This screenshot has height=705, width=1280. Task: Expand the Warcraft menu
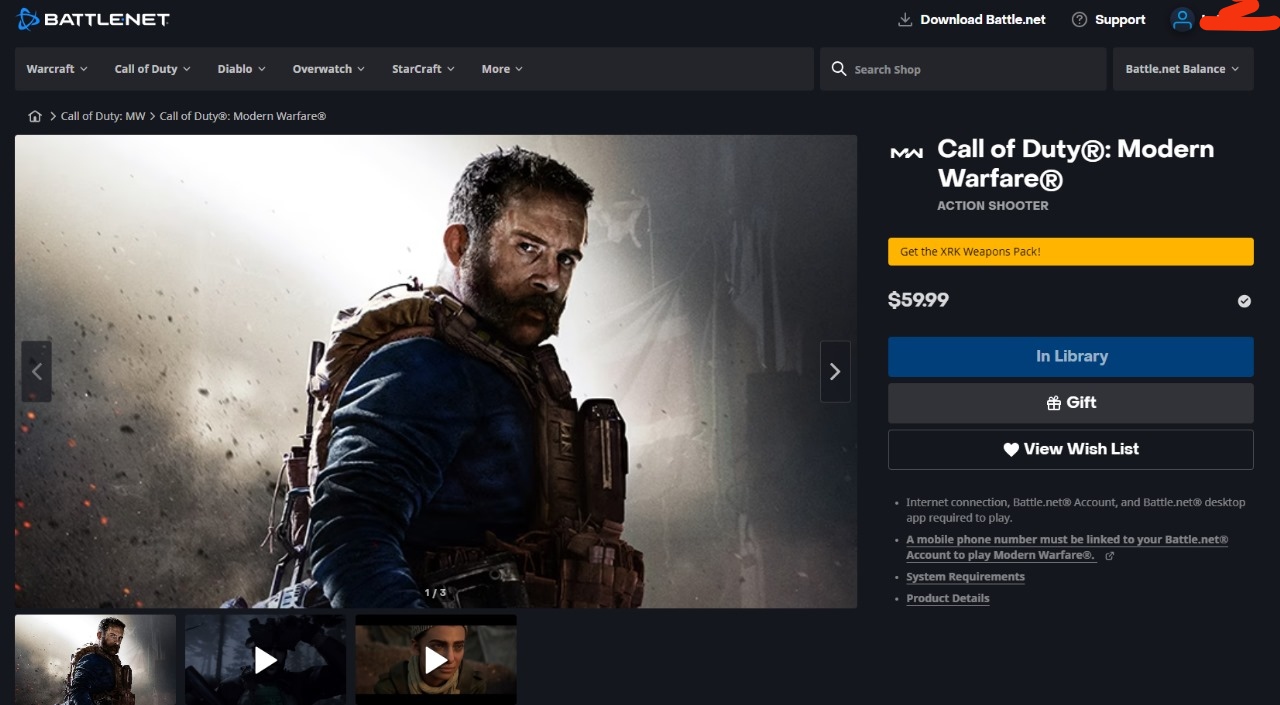coord(57,69)
